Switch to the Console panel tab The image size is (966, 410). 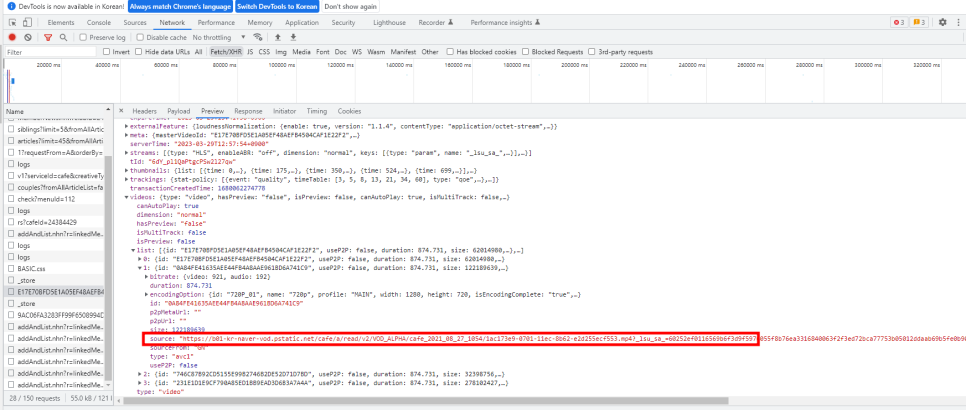click(x=99, y=22)
